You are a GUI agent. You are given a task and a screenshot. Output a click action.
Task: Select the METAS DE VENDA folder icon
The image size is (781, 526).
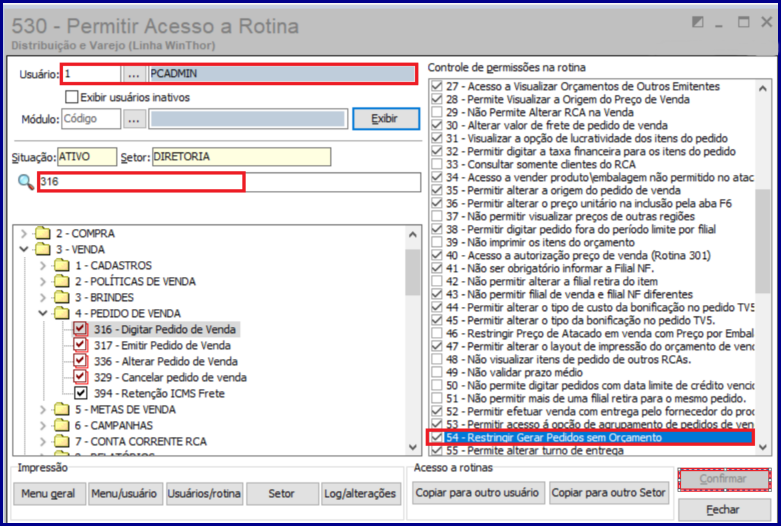pos(62,409)
